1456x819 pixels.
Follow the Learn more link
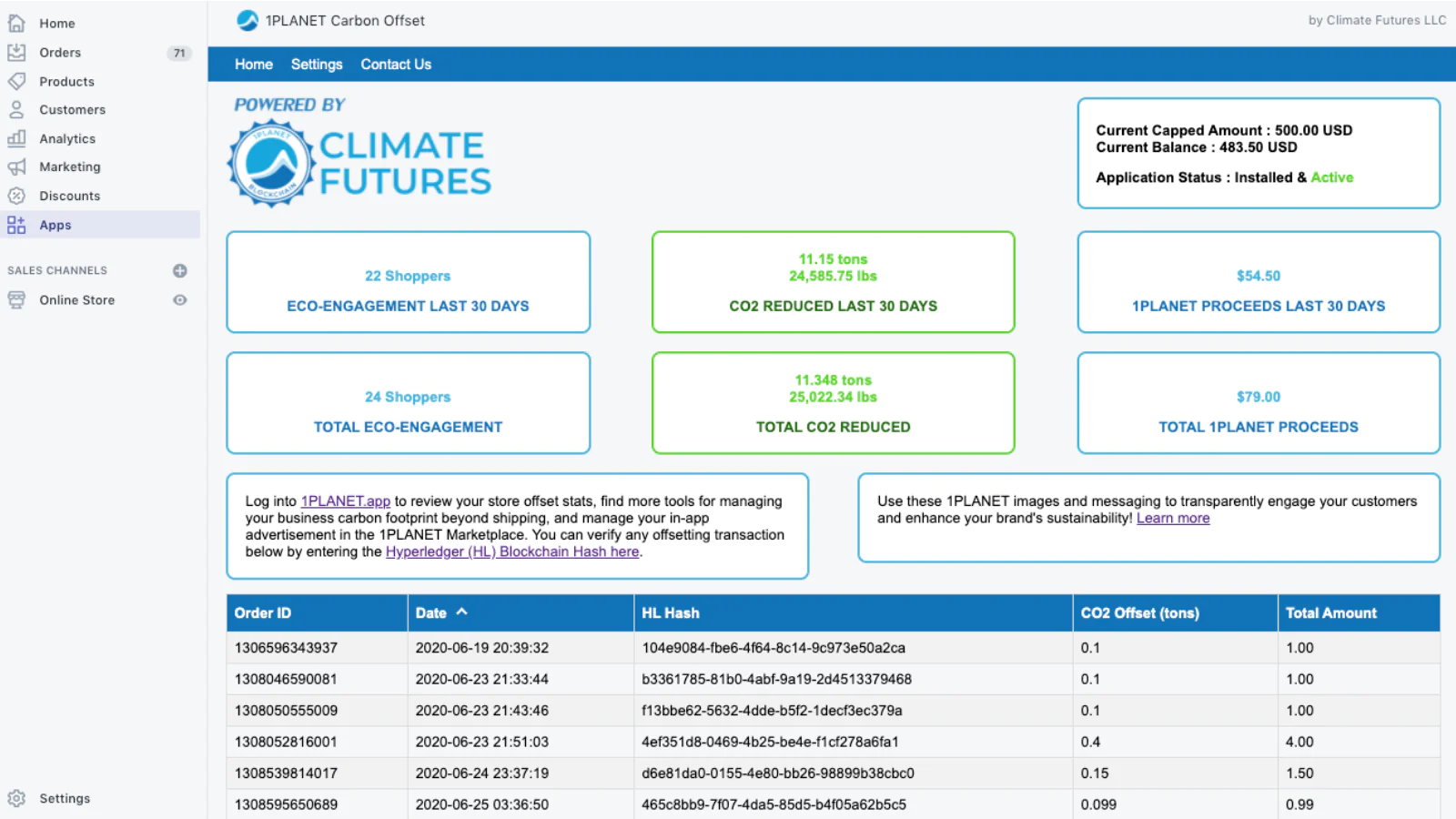1173,518
